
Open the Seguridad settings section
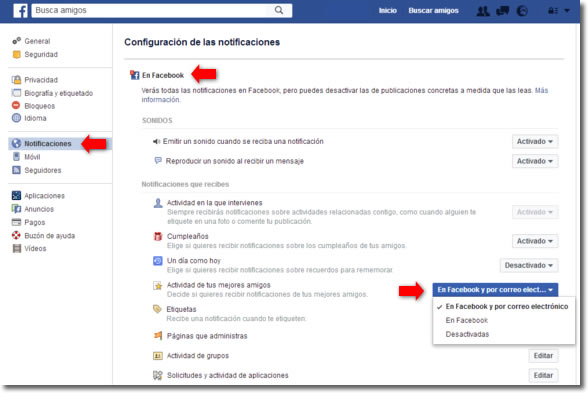click(x=41, y=54)
